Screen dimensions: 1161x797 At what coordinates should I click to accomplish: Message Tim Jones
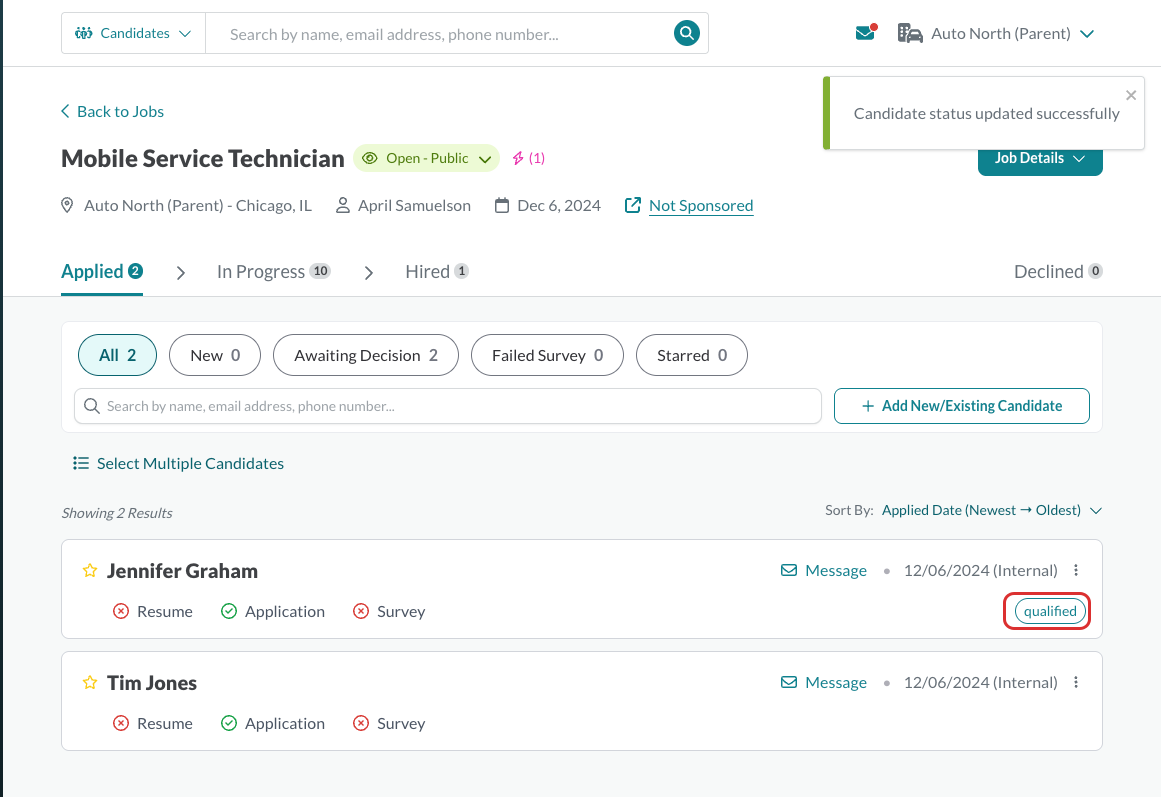823,682
